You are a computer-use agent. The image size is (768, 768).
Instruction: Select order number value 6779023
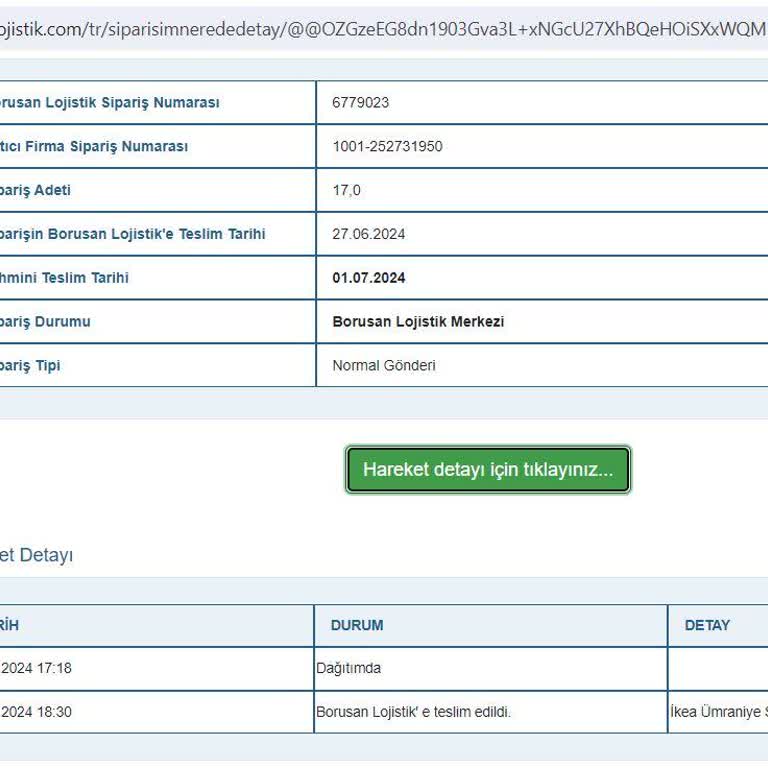pyautogui.click(x=360, y=102)
